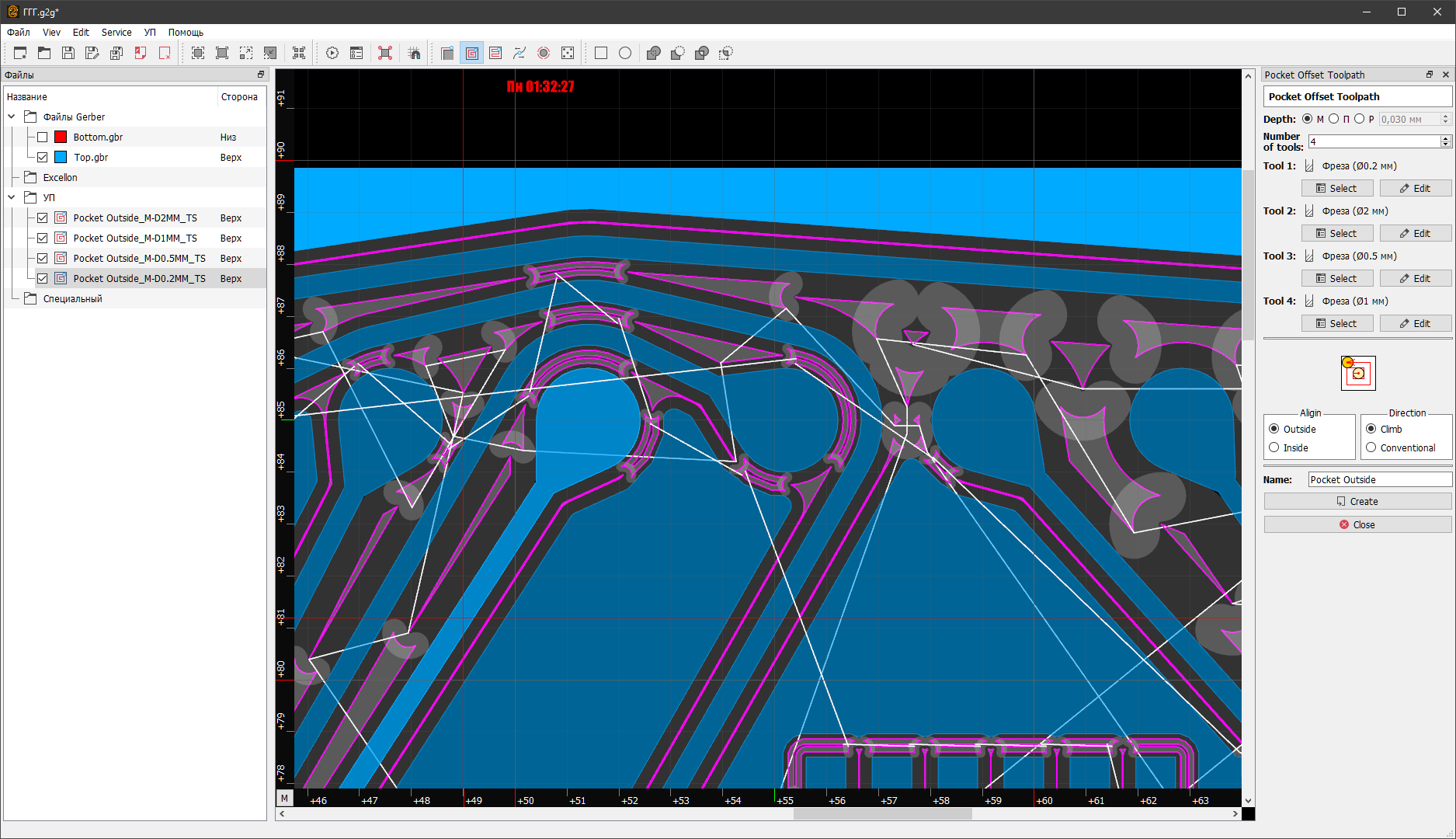Select the Conventional direction radio button

(1371, 447)
